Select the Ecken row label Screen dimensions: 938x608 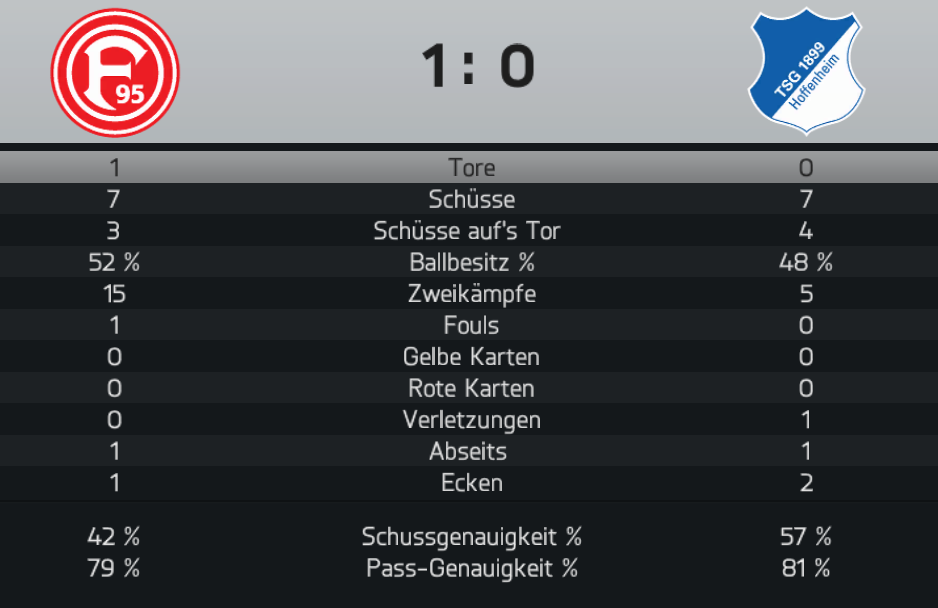pyautogui.click(x=471, y=483)
